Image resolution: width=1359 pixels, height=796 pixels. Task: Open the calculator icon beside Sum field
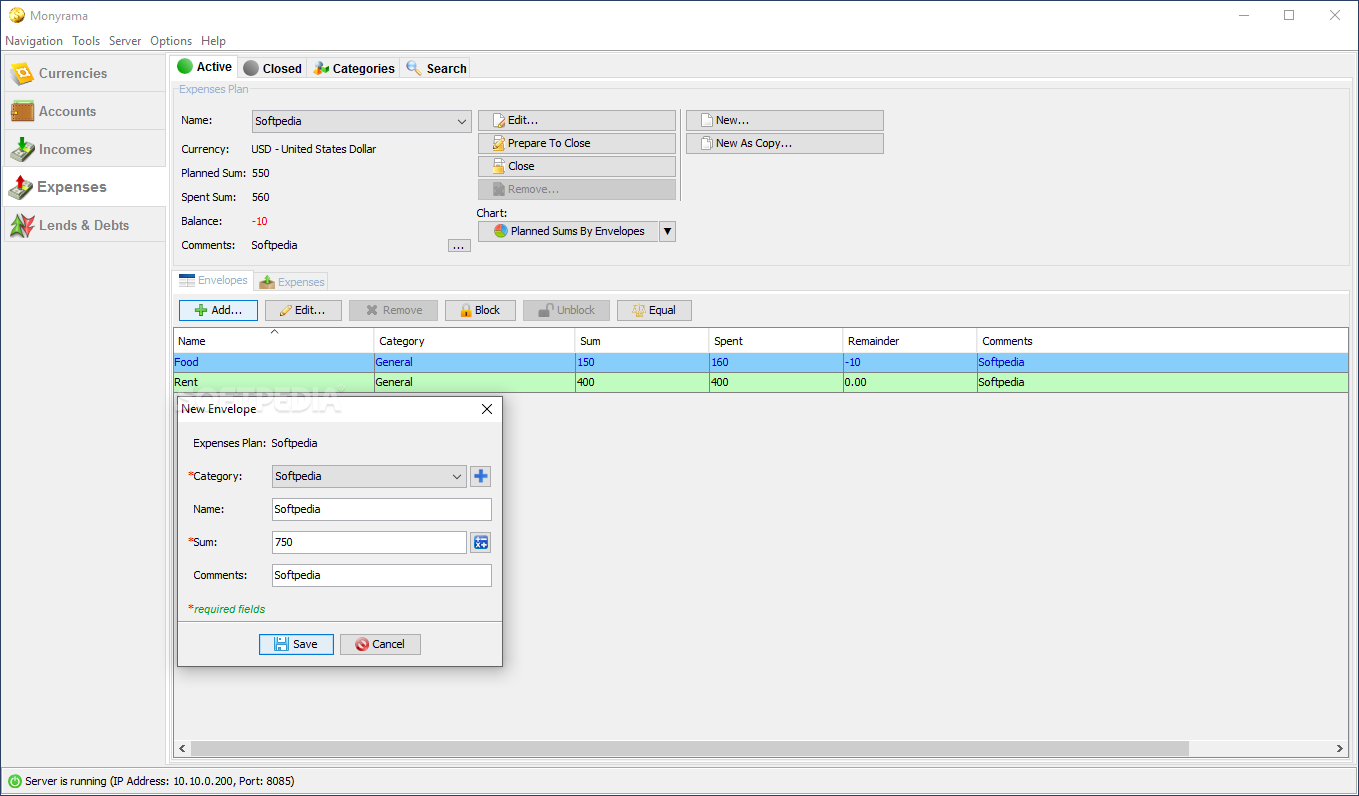pyautogui.click(x=481, y=542)
